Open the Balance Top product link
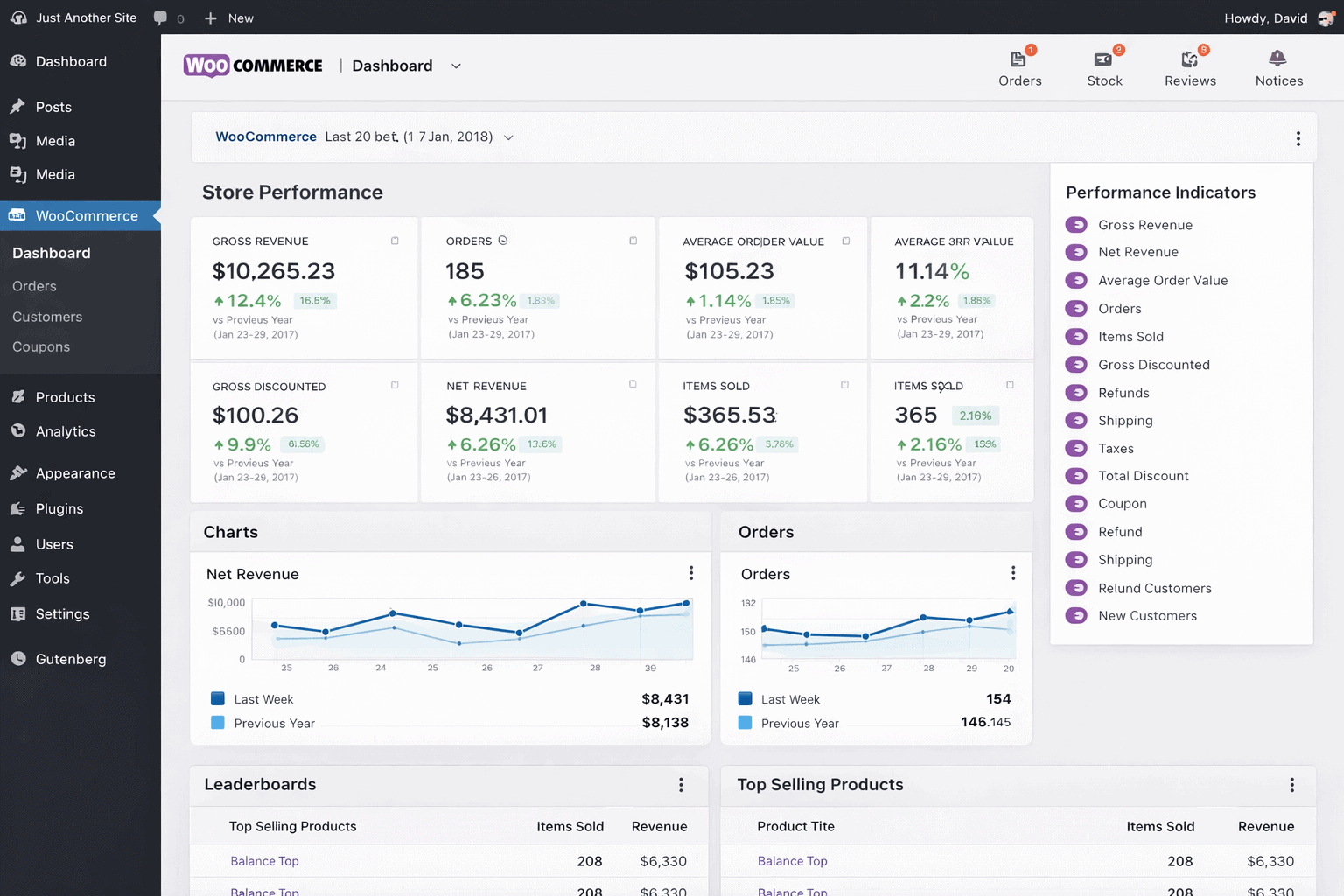This screenshot has height=896, width=1344. tap(264, 861)
